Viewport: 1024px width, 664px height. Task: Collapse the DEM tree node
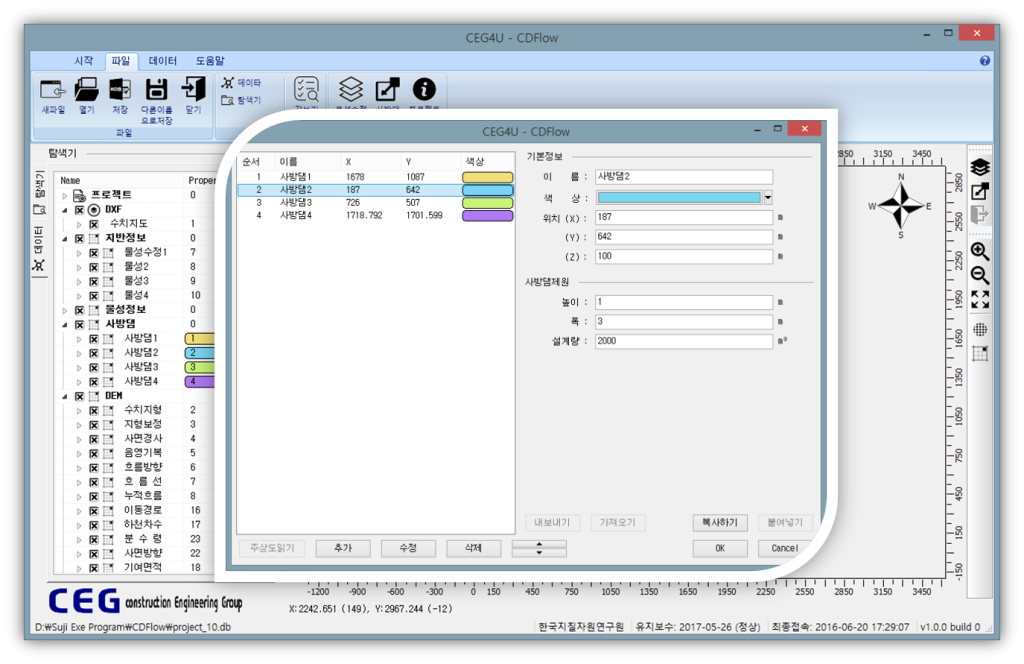coord(65,396)
